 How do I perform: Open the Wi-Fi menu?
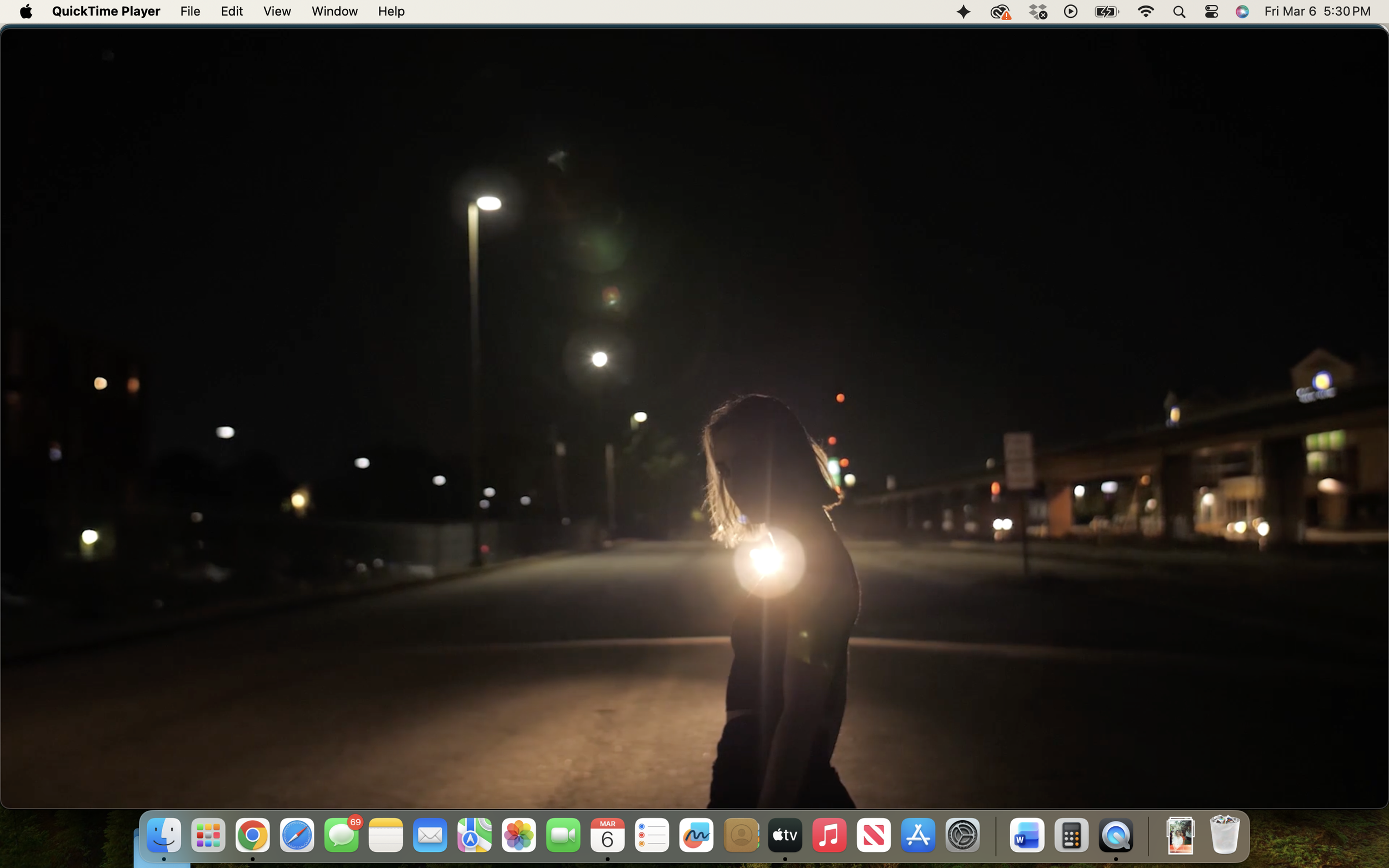pyautogui.click(x=1145, y=12)
